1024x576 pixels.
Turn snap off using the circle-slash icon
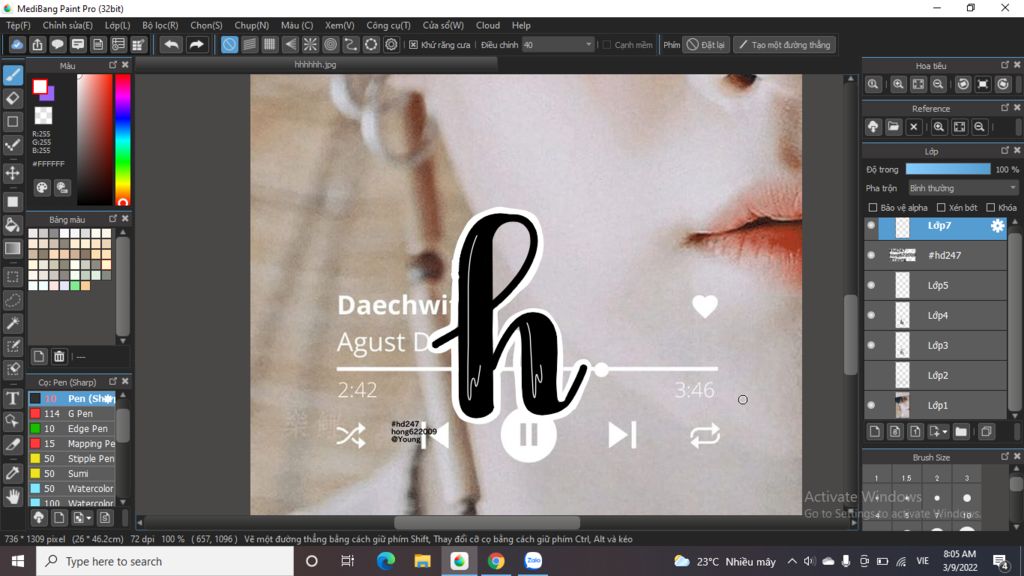click(x=229, y=44)
